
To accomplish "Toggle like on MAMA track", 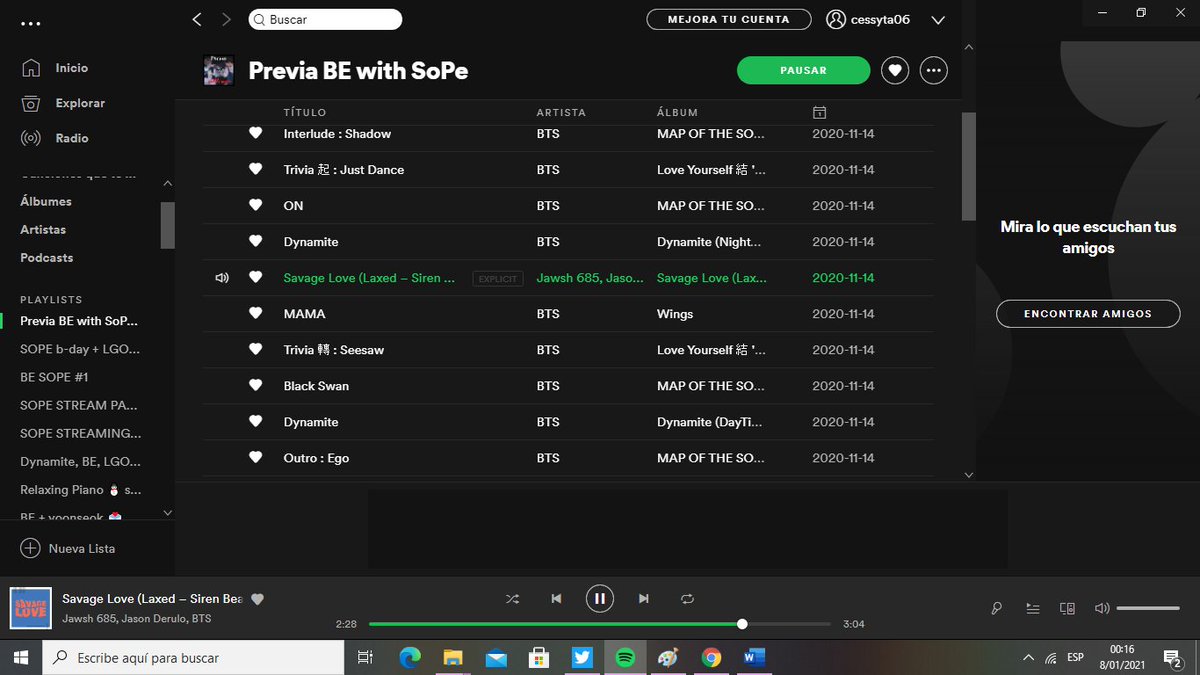I will (x=255, y=313).
